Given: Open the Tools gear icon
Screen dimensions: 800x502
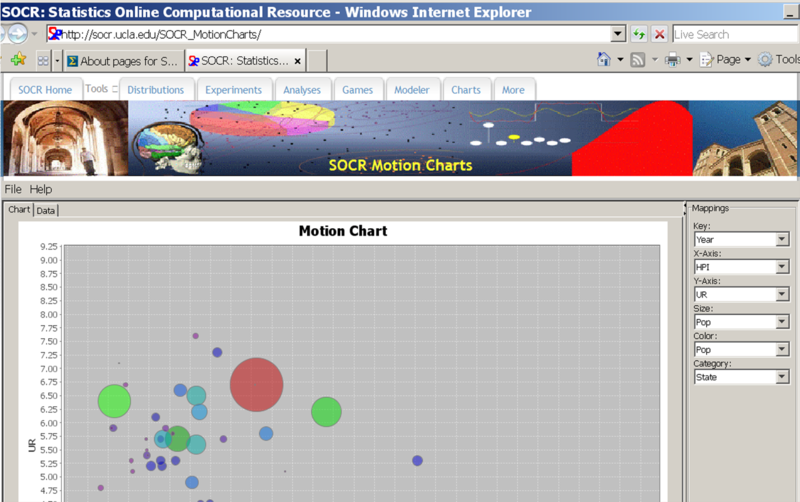Looking at the screenshot, I should click(x=765, y=60).
